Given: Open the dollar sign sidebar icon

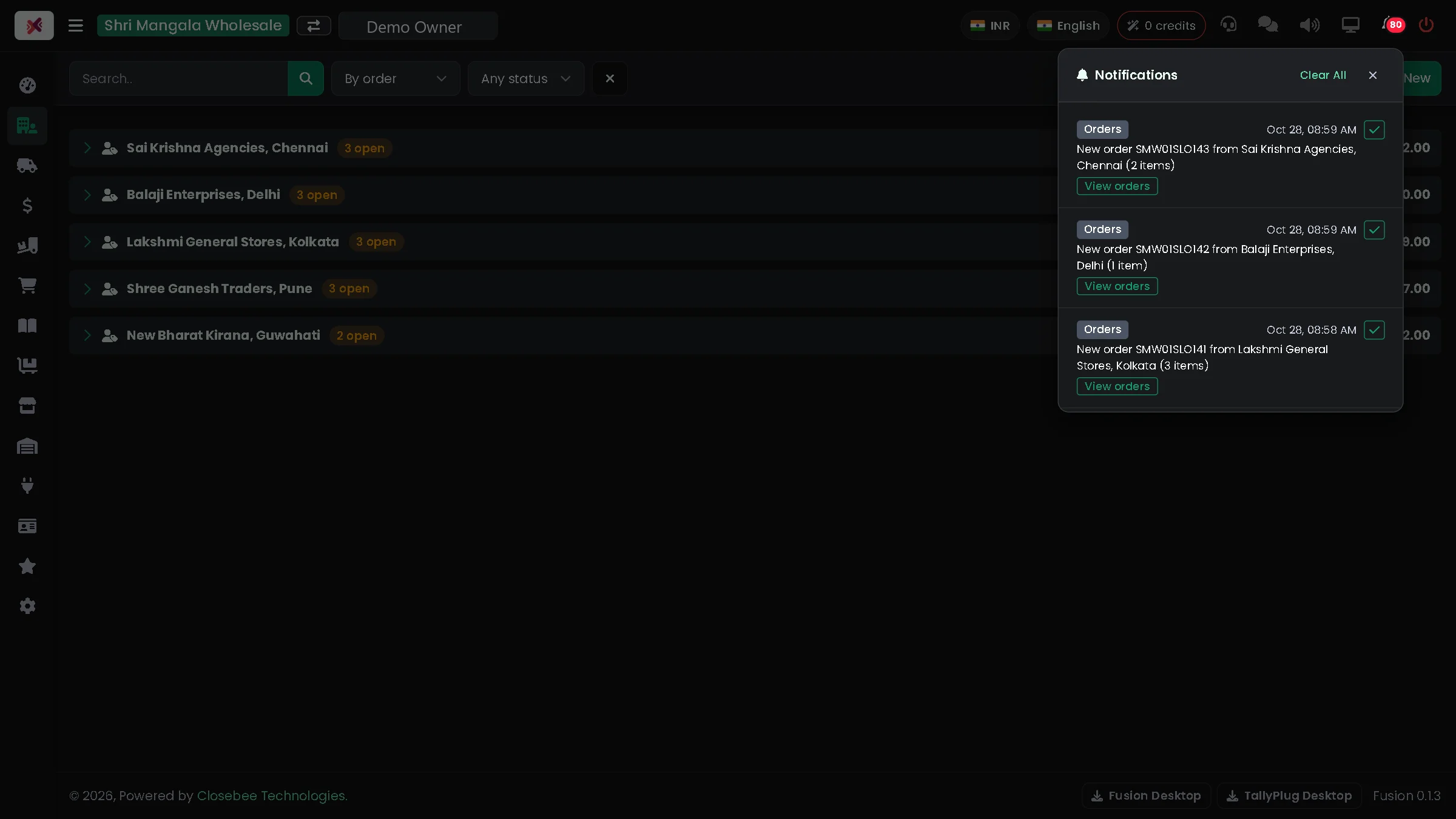Looking at the screenshot, I should (27, 206).
